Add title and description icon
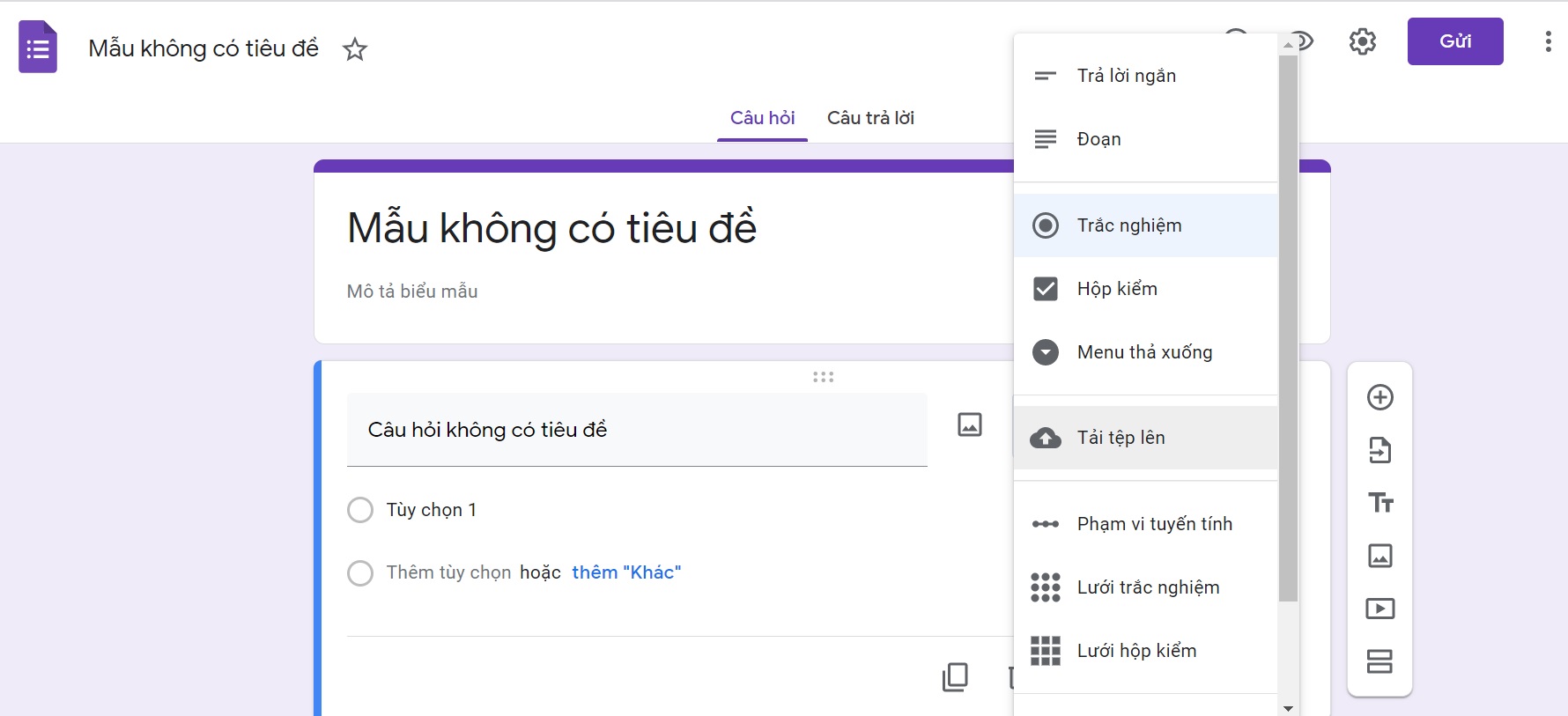This screenshot has width=1568, height=716. pyautogui.click(x=1380, y=503)
